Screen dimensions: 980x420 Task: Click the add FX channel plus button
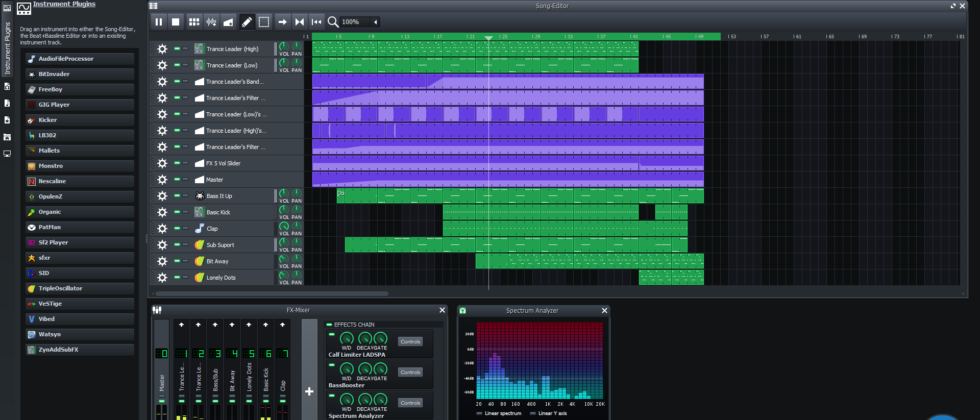pos(309,392)
